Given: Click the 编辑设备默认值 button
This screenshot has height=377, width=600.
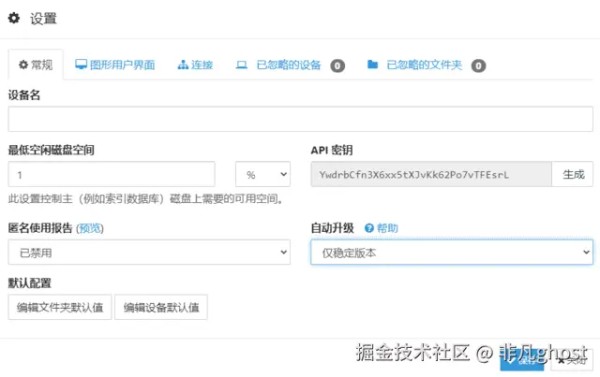Looking at the screenshot, I should pyautogui.click(x=161, y=307).
